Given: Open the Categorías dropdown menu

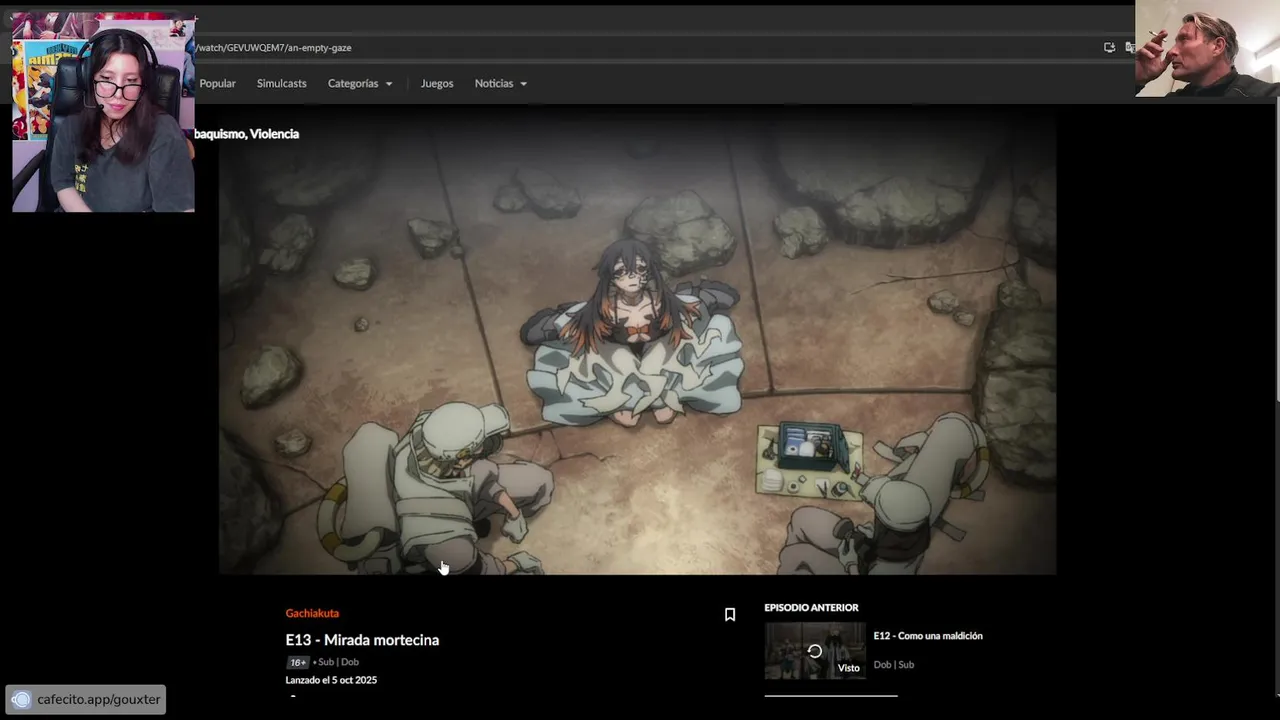Looking at the screenshot, I should 360,83.
